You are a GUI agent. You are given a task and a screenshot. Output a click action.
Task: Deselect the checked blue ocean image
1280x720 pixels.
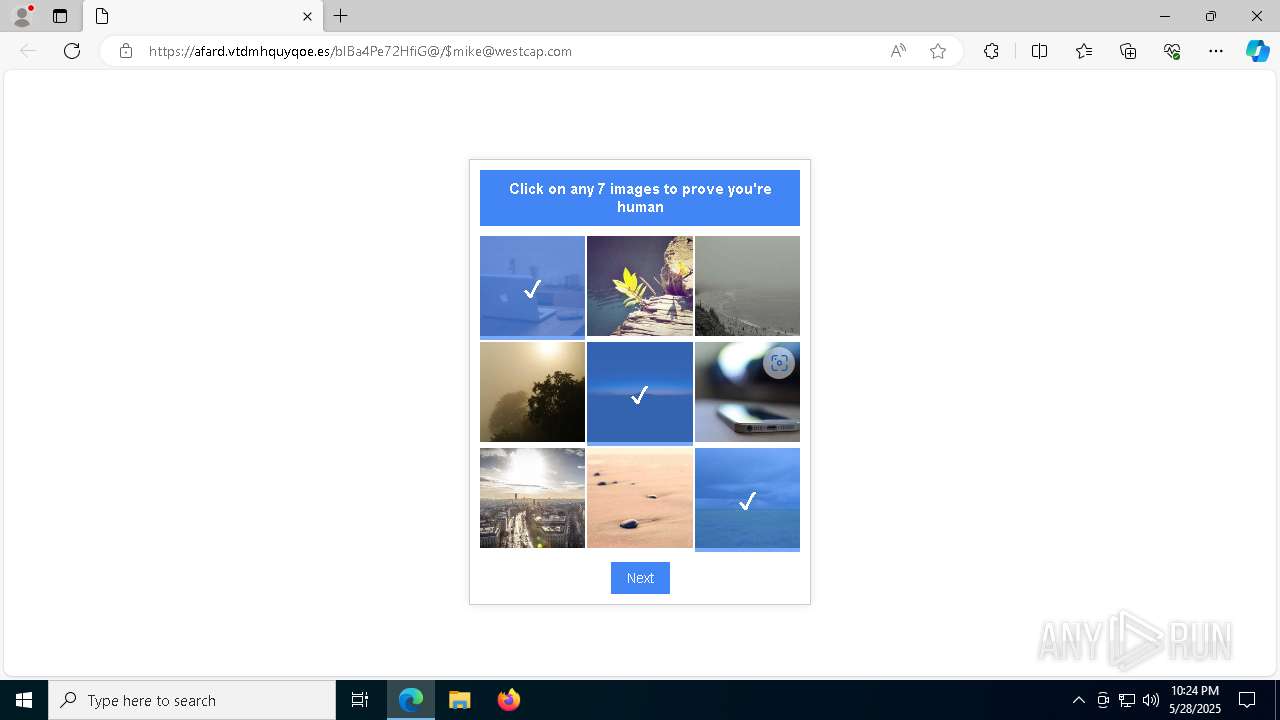click(747, 500)
